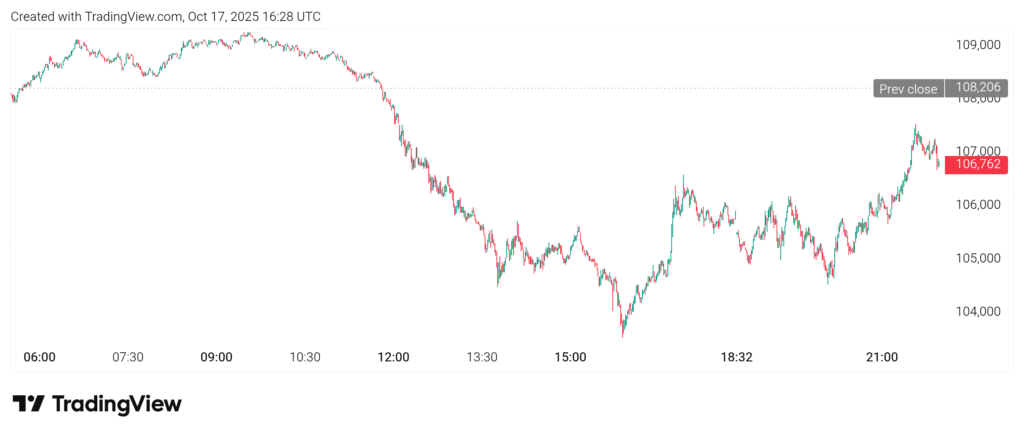Click the "Created with TradingView.com" caption
The image size is (1024, 436).
click(x=165, y=17)
